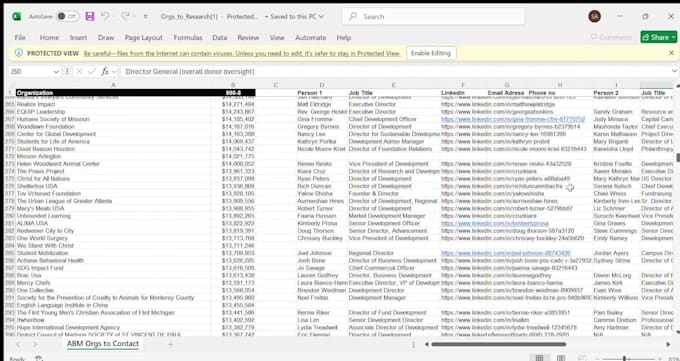Select the Humane Society of Missouri cell
Screen dimensions: 680x361
click(114, 119)
